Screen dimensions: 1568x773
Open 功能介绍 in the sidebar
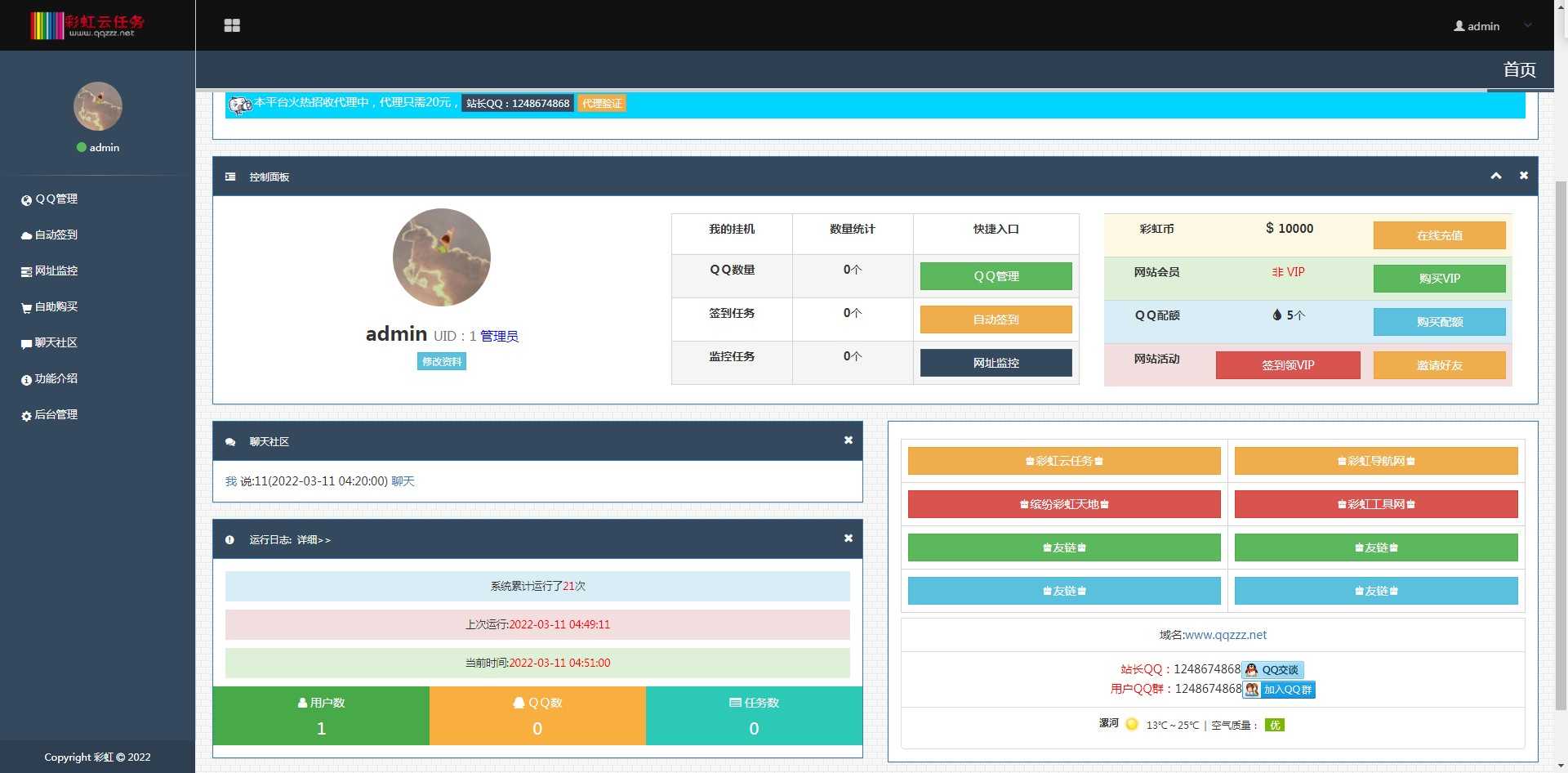pos(49,379)
